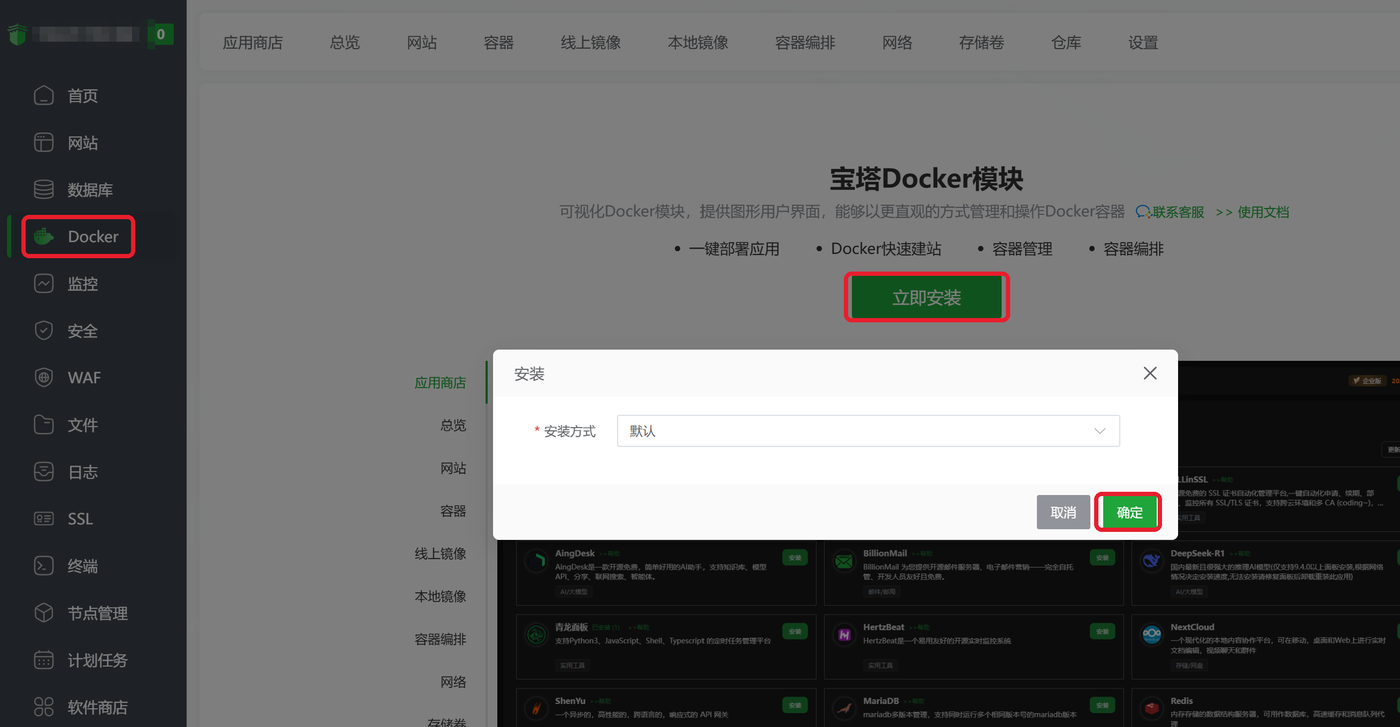Click 安装 button on MariaDB card

pyautogui.click(x=1102, y=705)
